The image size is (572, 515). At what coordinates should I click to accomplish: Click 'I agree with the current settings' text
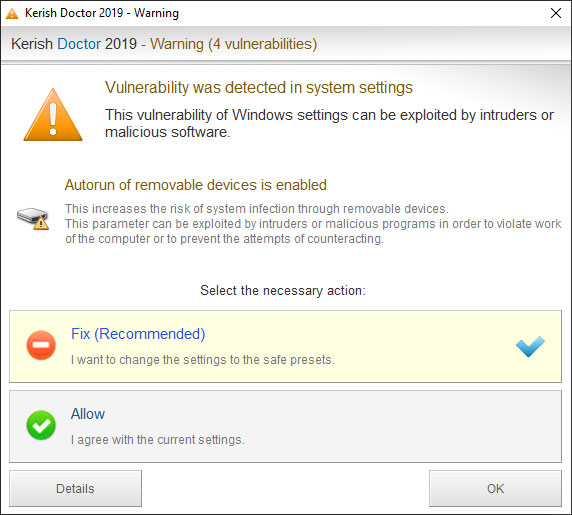[158, 440]
